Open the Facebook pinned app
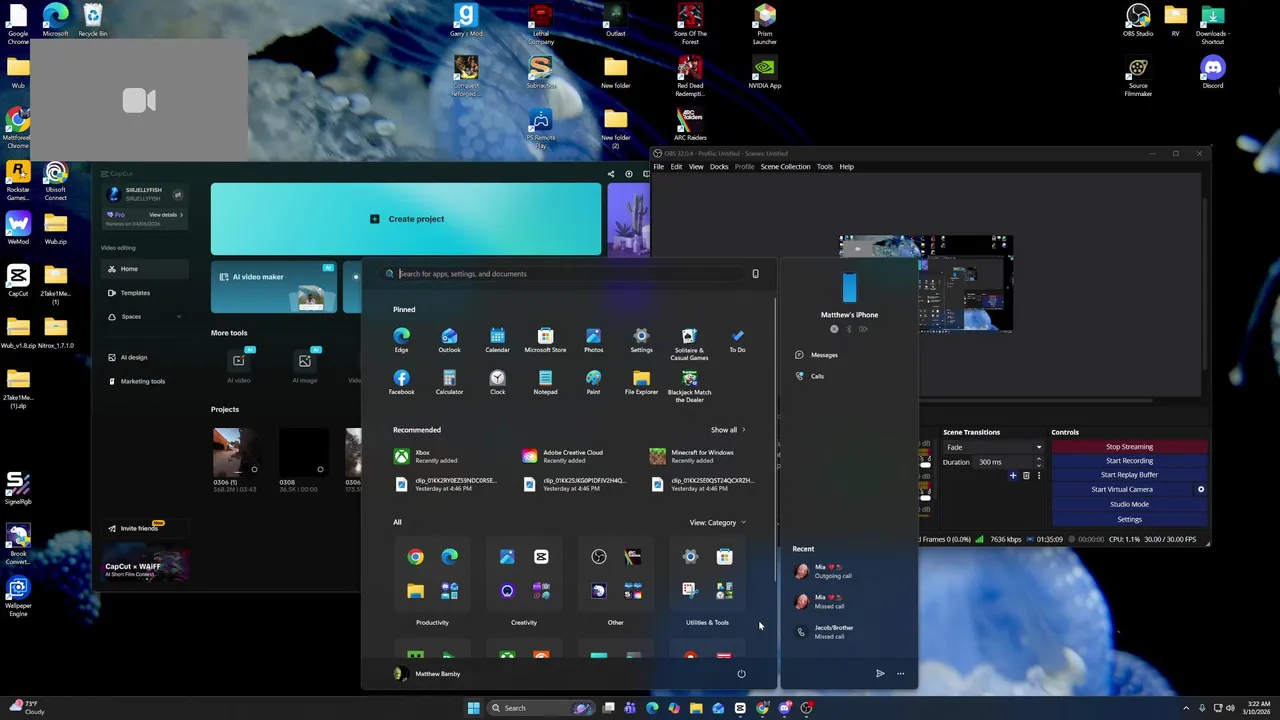The width and height of the screenshot is (1280, 720). pos(401,382)
